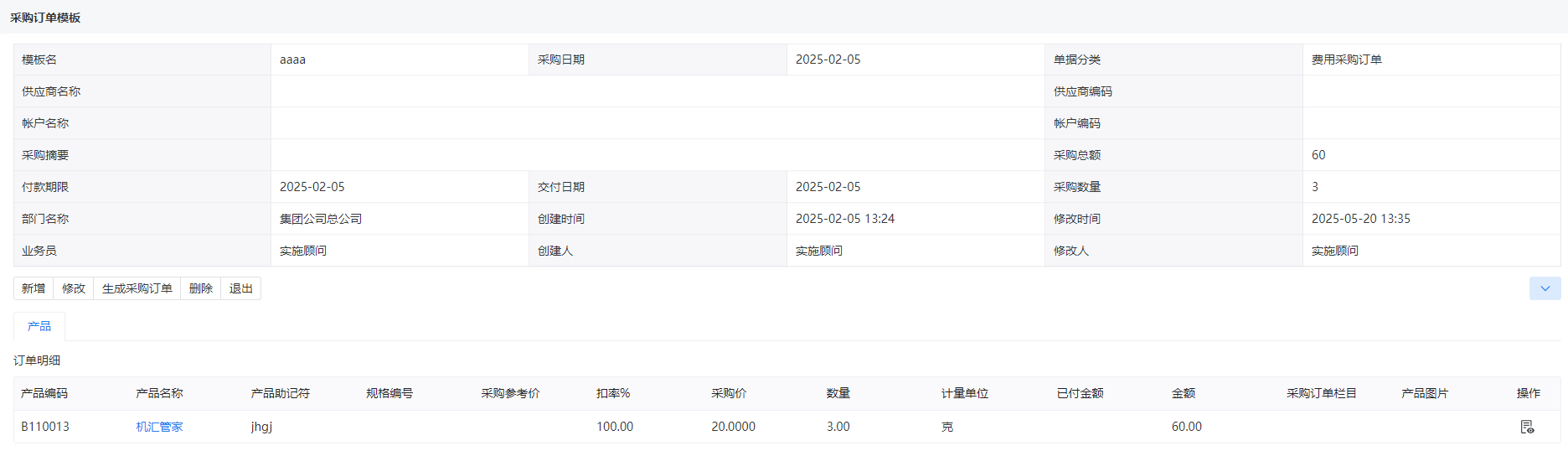Select the 产品助记符 column header
Screen dimensions: 1568x451
point(281,393)
